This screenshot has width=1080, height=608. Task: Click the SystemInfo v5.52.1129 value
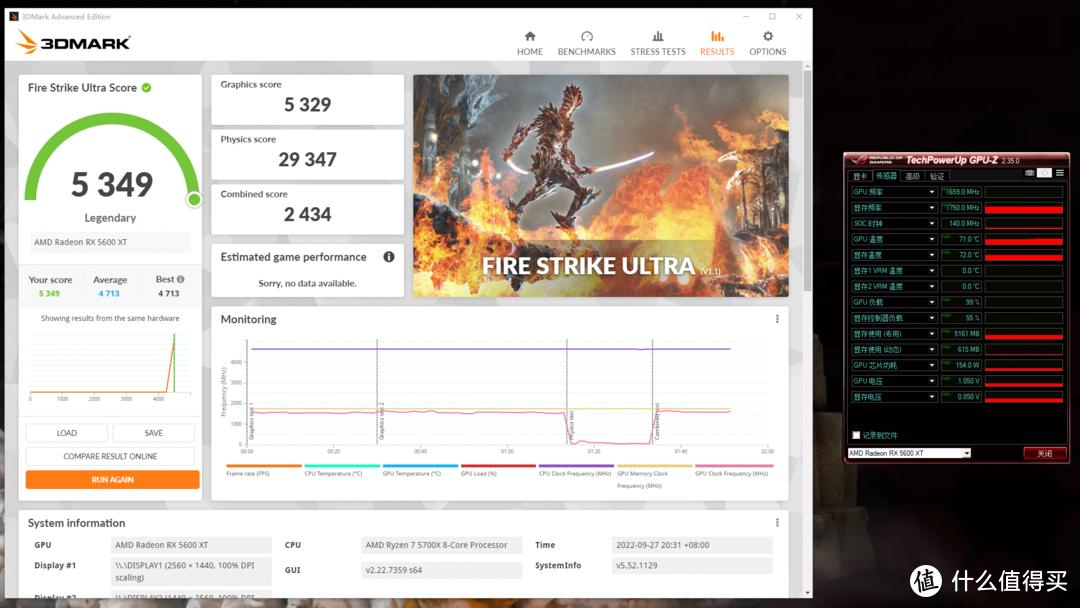[692, 565]
